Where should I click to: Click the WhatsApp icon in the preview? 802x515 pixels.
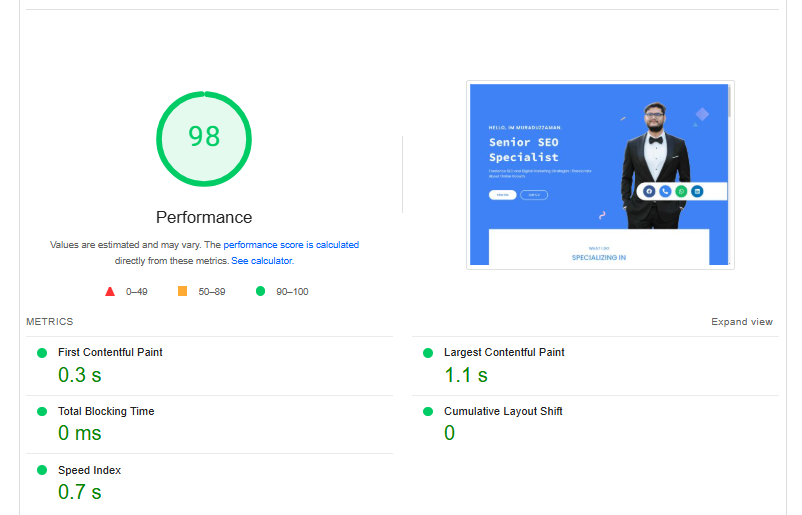point(681,191)
